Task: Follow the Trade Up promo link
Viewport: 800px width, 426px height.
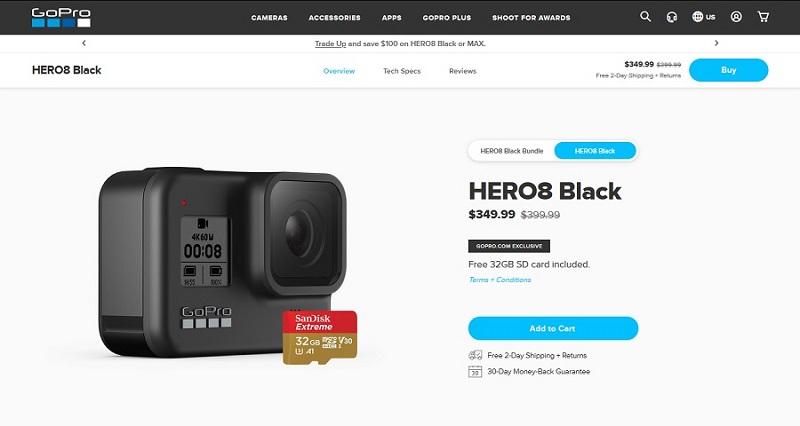Action: [330, 44]
